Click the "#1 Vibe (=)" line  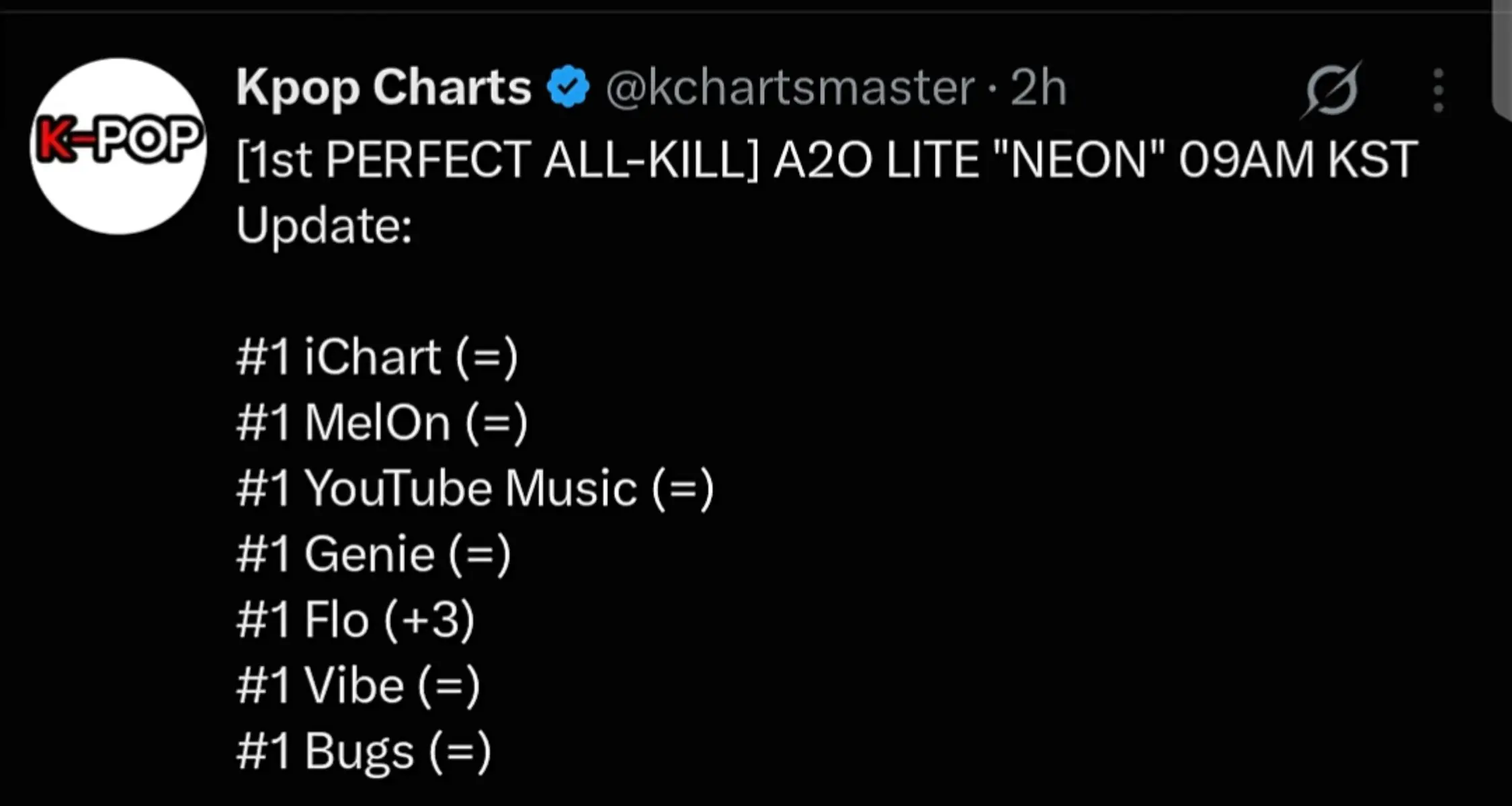358,686
